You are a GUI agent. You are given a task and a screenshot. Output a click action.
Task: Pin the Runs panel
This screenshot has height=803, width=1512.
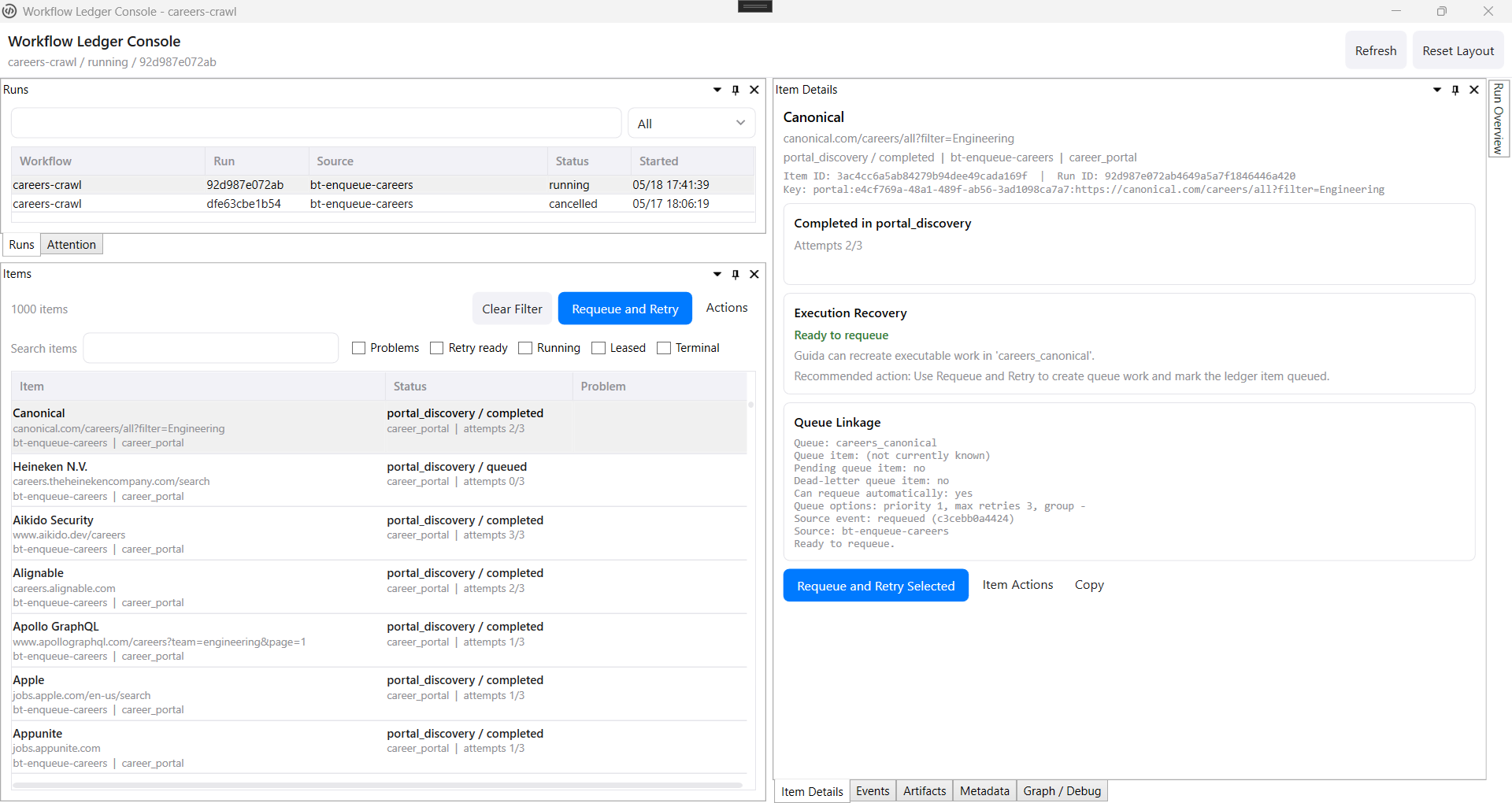(x=736, y=90)
